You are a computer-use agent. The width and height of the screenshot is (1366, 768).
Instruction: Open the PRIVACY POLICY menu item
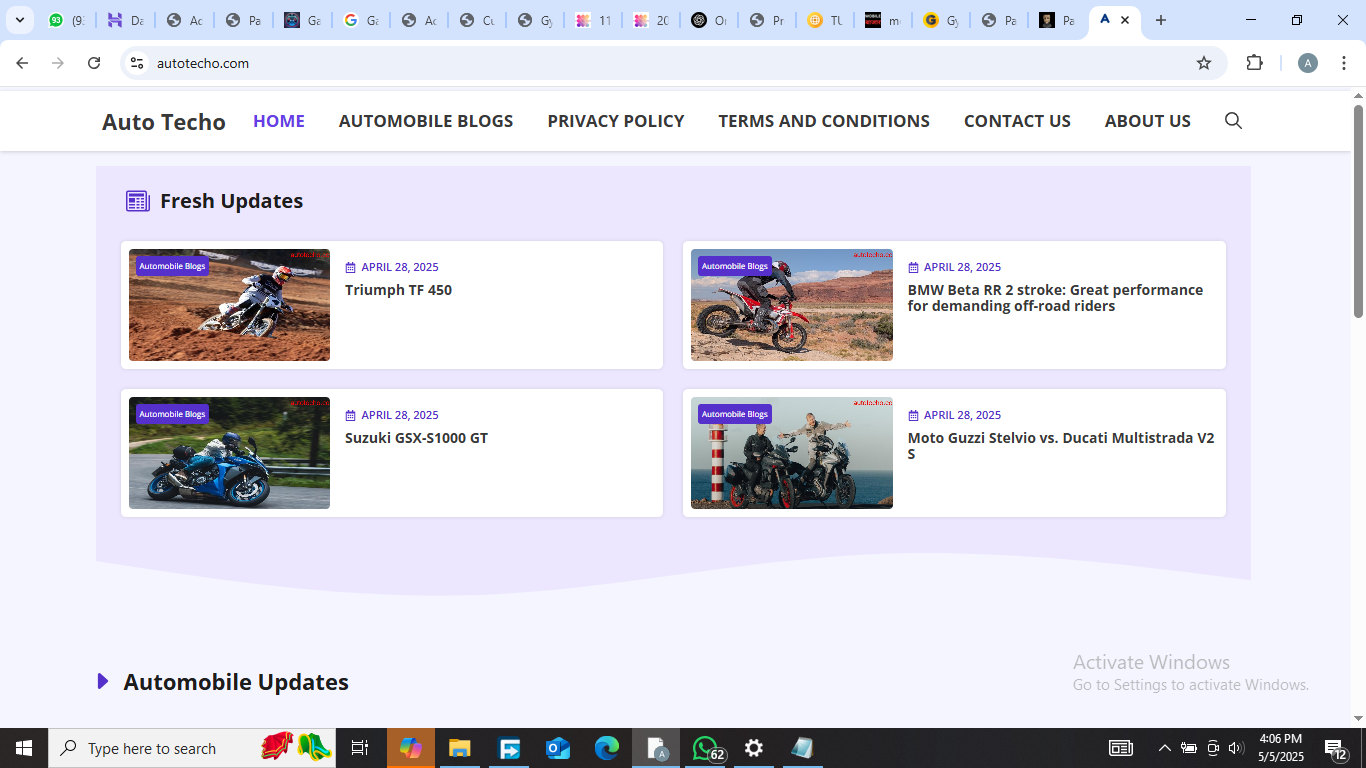tap(616, 121)
